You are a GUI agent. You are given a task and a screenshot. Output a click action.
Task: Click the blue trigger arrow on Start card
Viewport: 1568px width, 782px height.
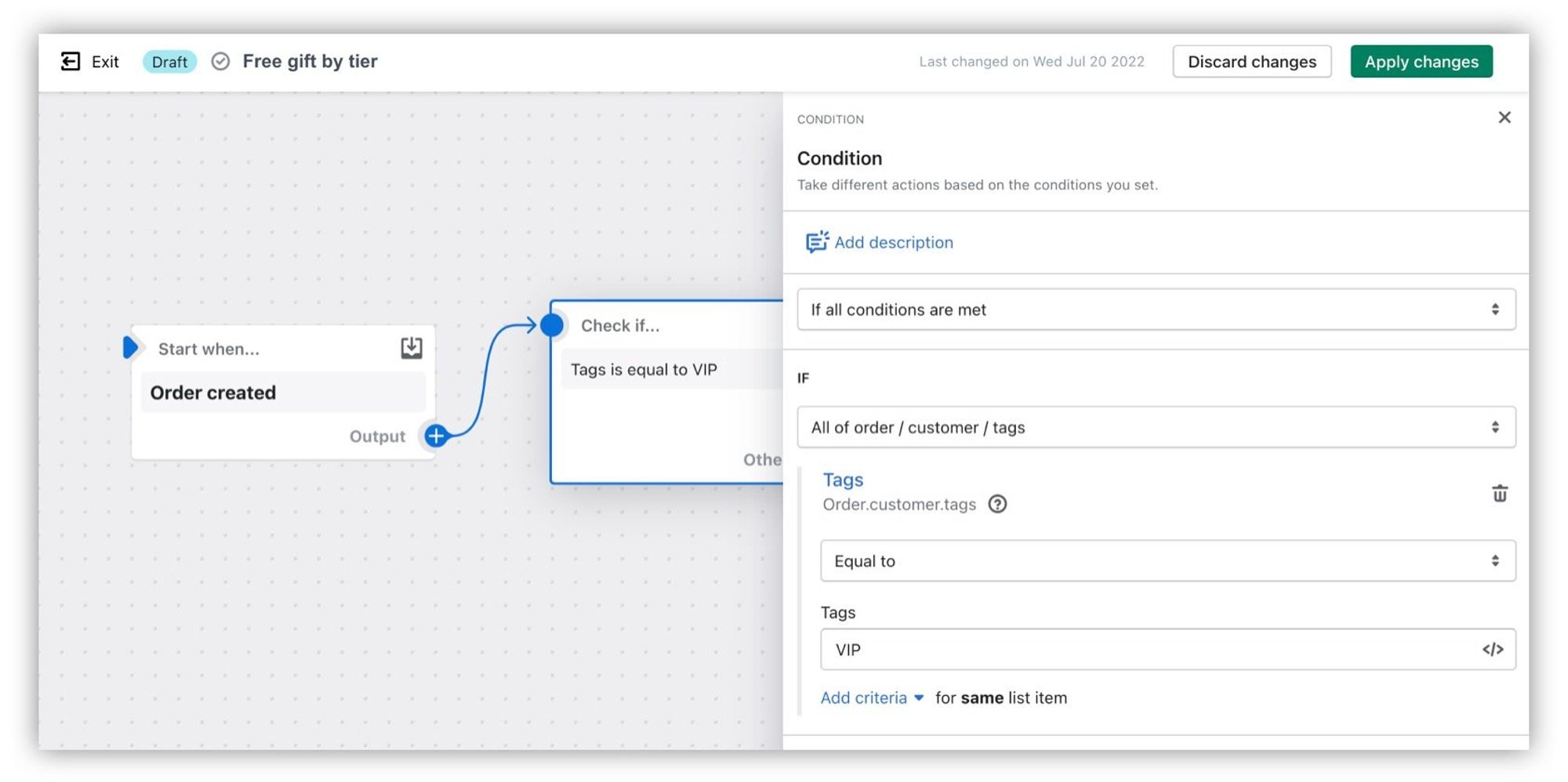131,347
